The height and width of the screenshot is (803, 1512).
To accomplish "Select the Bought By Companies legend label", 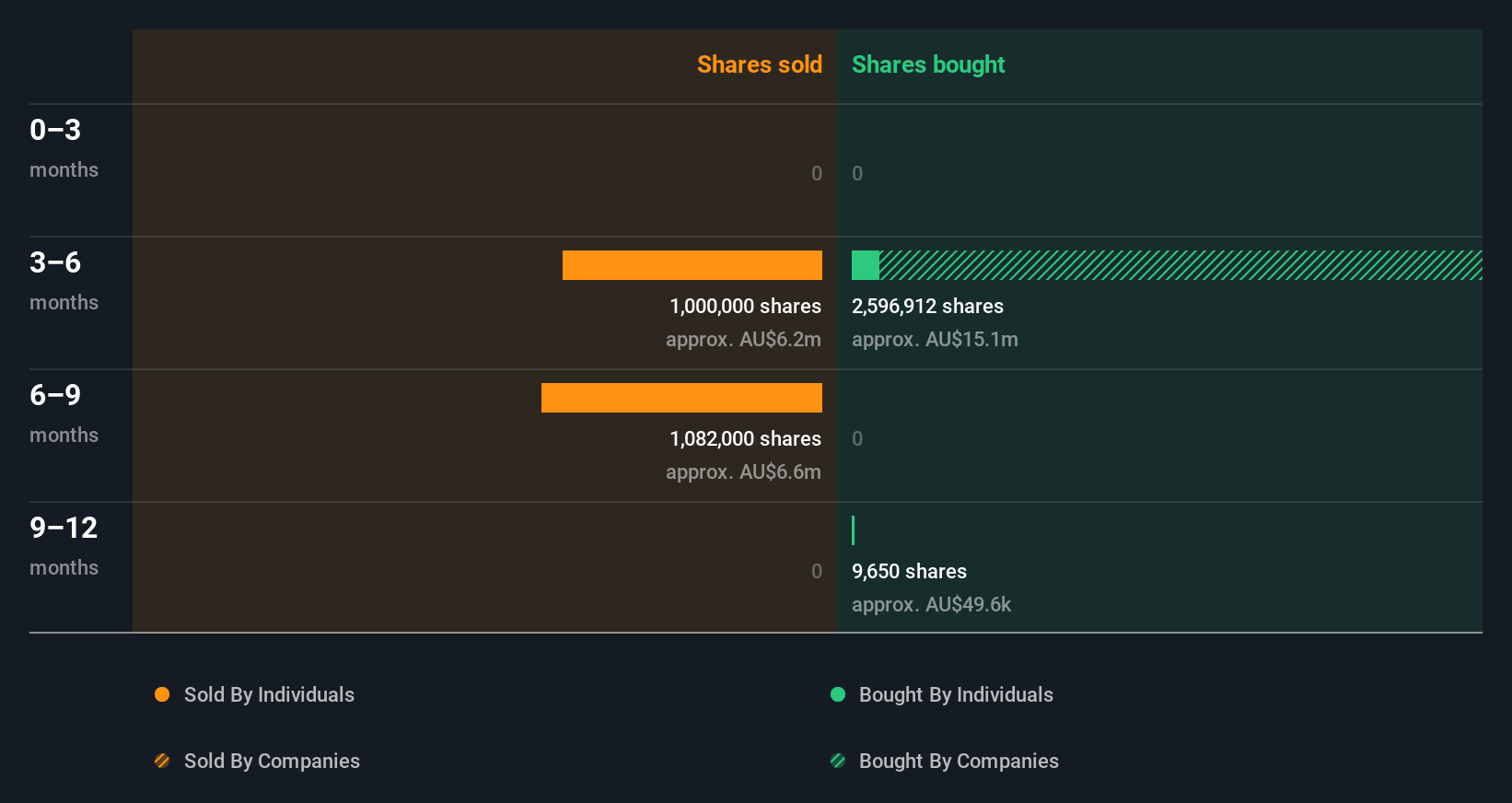I will click(959, 762).
